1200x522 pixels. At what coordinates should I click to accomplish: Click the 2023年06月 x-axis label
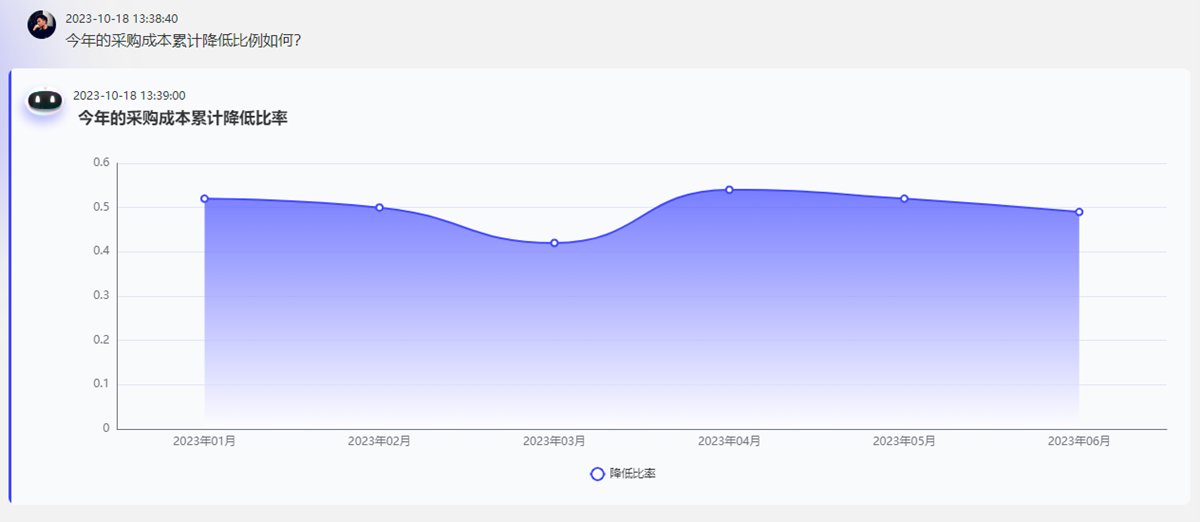coord(1079,441)
